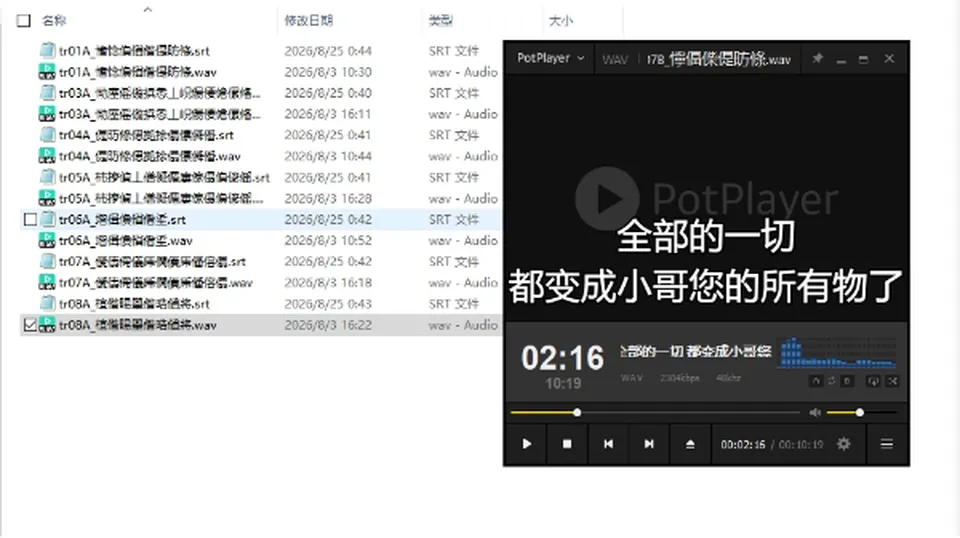
Task: Click the WAV icon of tr05A .wav file
Action: (x=47, y=198)
